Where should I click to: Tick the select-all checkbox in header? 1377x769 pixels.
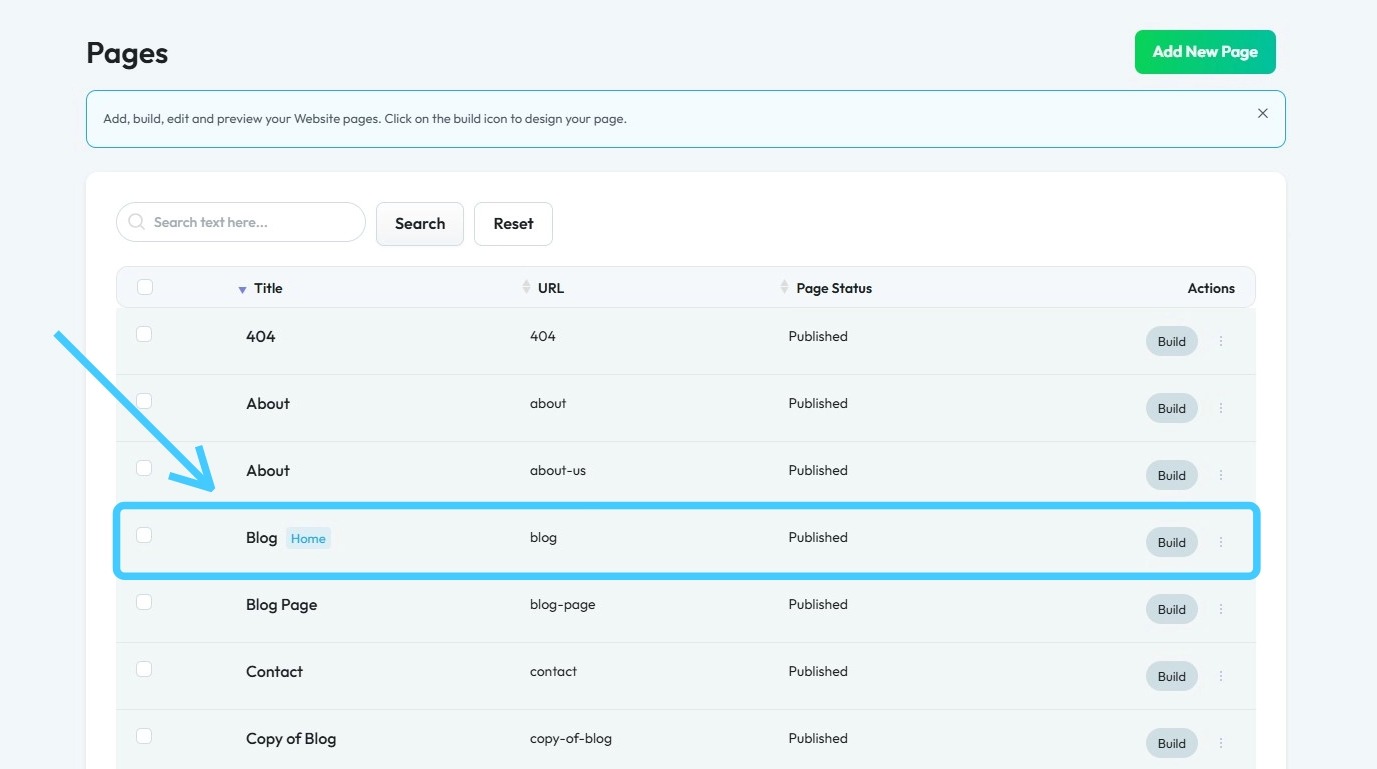tap(145, 287)
